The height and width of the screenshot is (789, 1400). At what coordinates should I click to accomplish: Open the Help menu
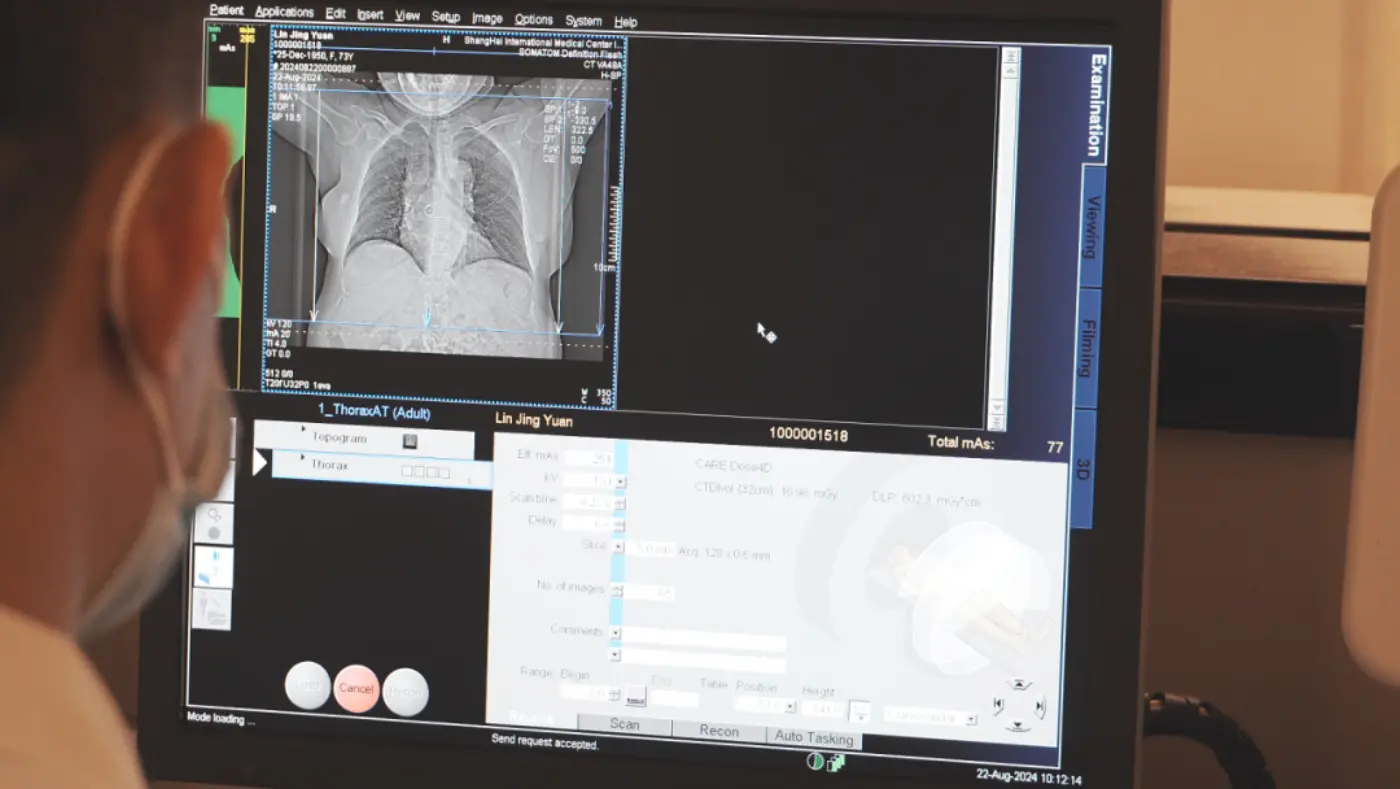625,21
